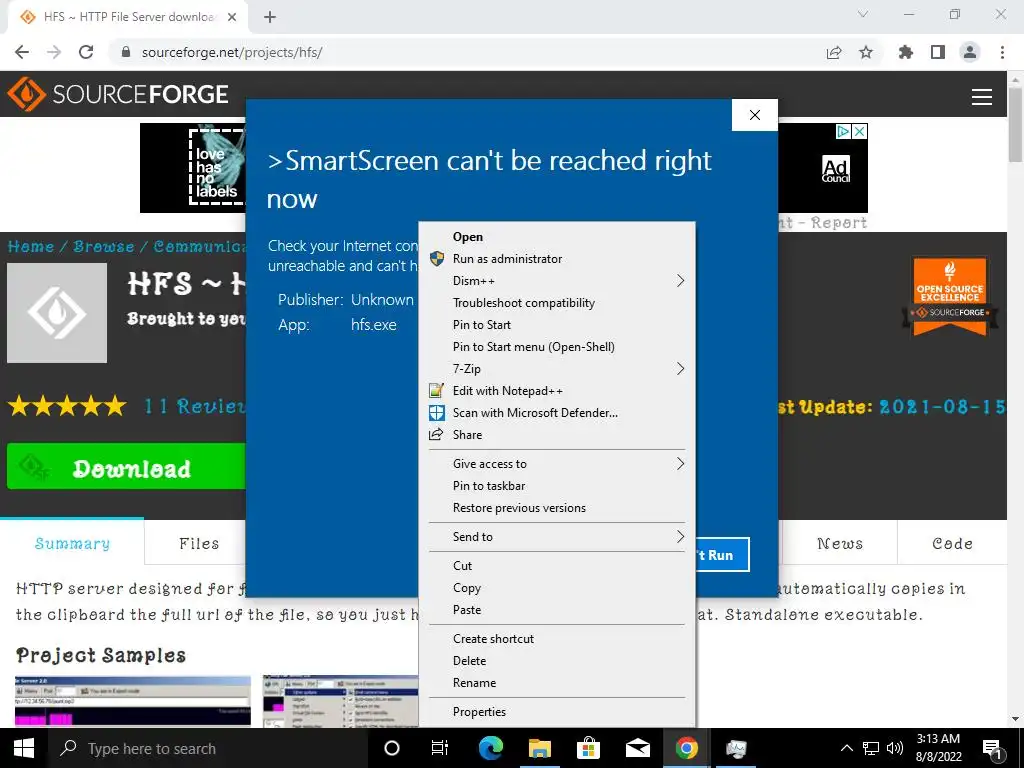This screenshot has height=768, width=1024.
Task: Click the Windows taskbar search box
Action: click(x=208, y=748)
